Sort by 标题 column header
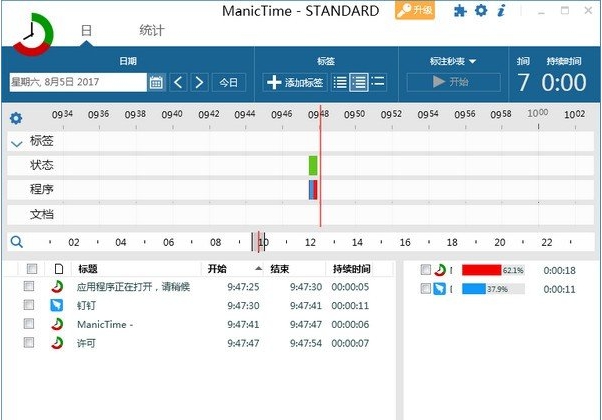The width and height of the screenshot is (602, 420). coord(88,269)
